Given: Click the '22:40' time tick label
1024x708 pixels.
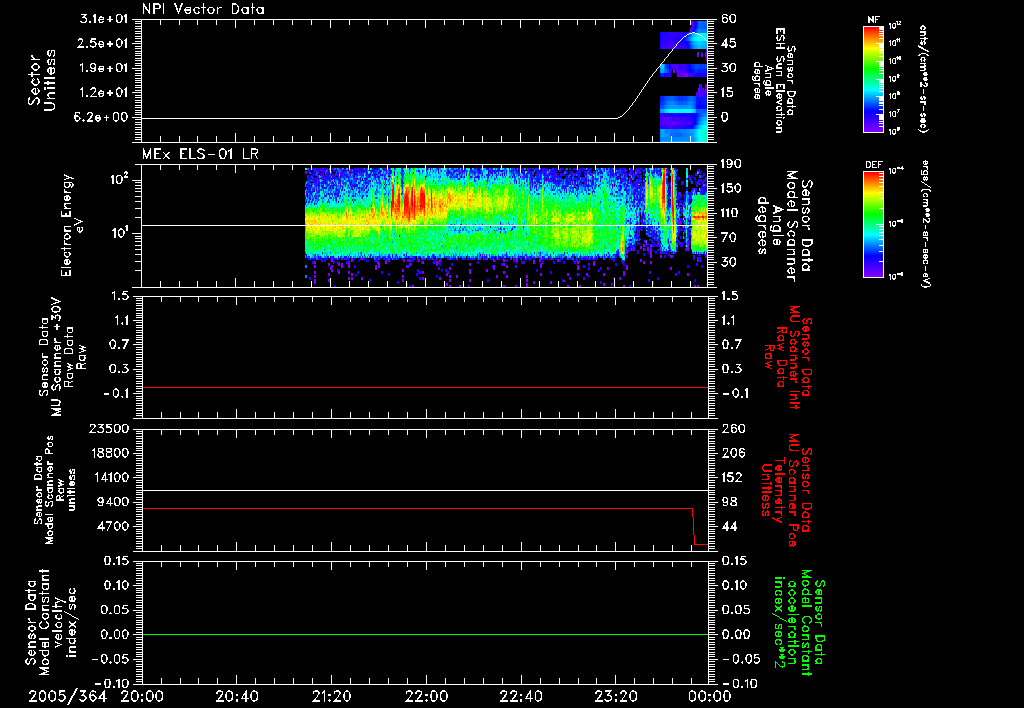Looking at the screenshot, I should click(521, 696).
